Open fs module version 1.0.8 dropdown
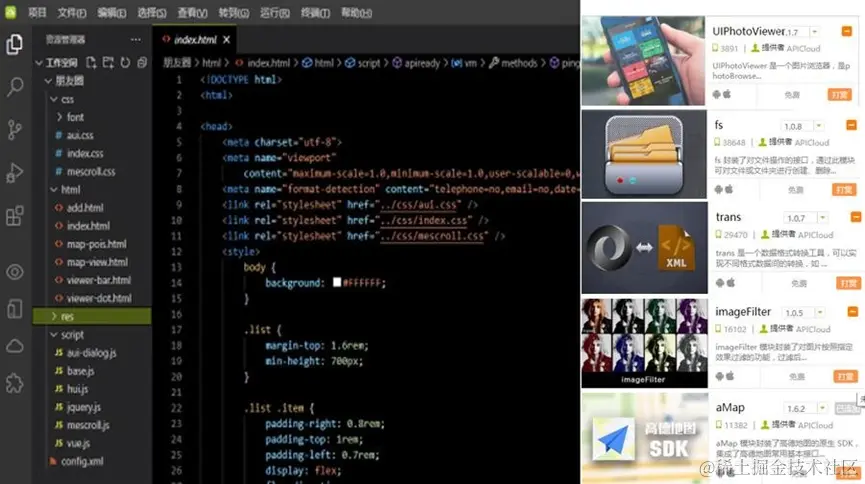This screenshot has height=484, width=865. [819, 126]
